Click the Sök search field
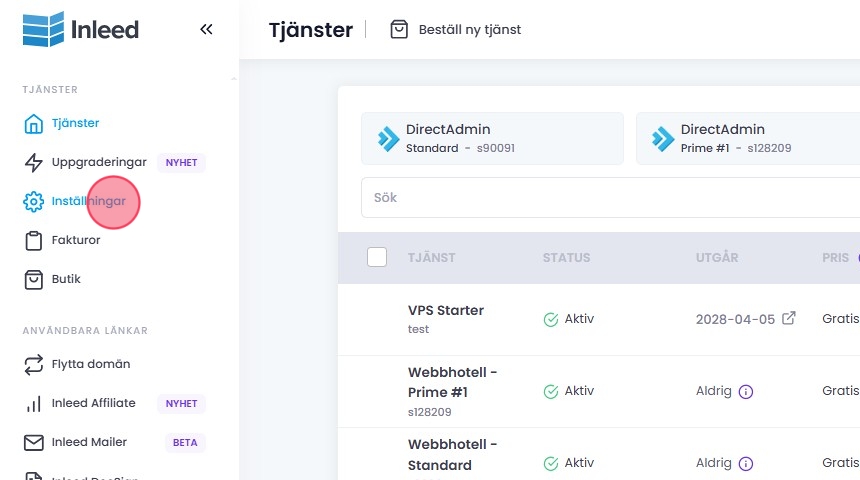The image size is (860, 480). tap(610, 198)
